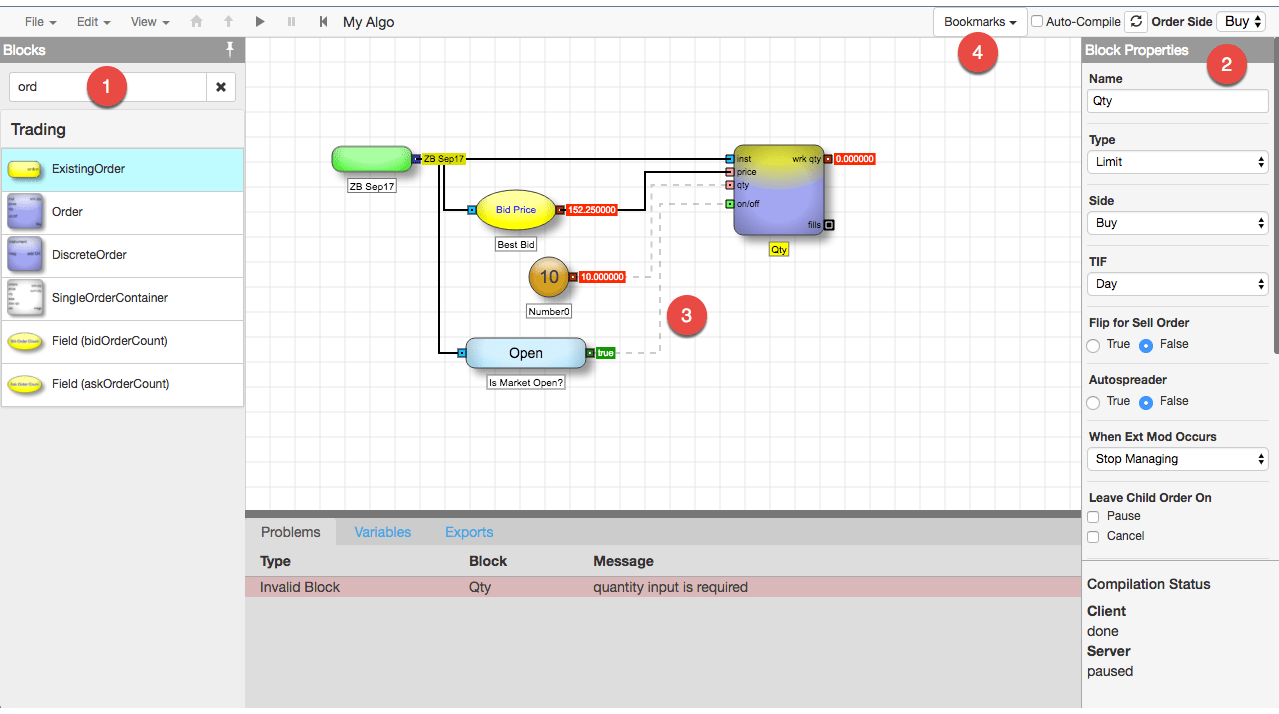Check Leave Child Order On Pause
Screen dimensions: 1279x714
[x=1093, y=516]
